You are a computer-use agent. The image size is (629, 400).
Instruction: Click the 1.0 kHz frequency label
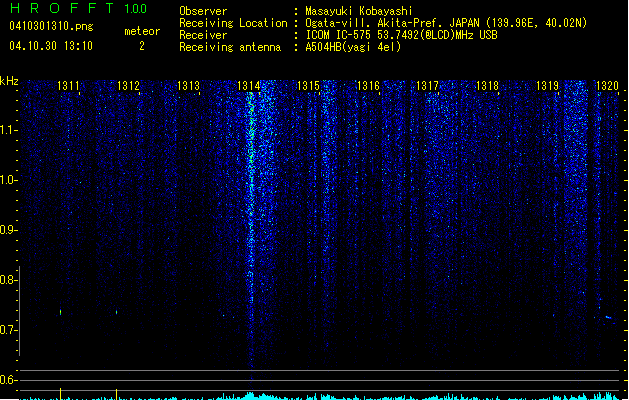8,180
